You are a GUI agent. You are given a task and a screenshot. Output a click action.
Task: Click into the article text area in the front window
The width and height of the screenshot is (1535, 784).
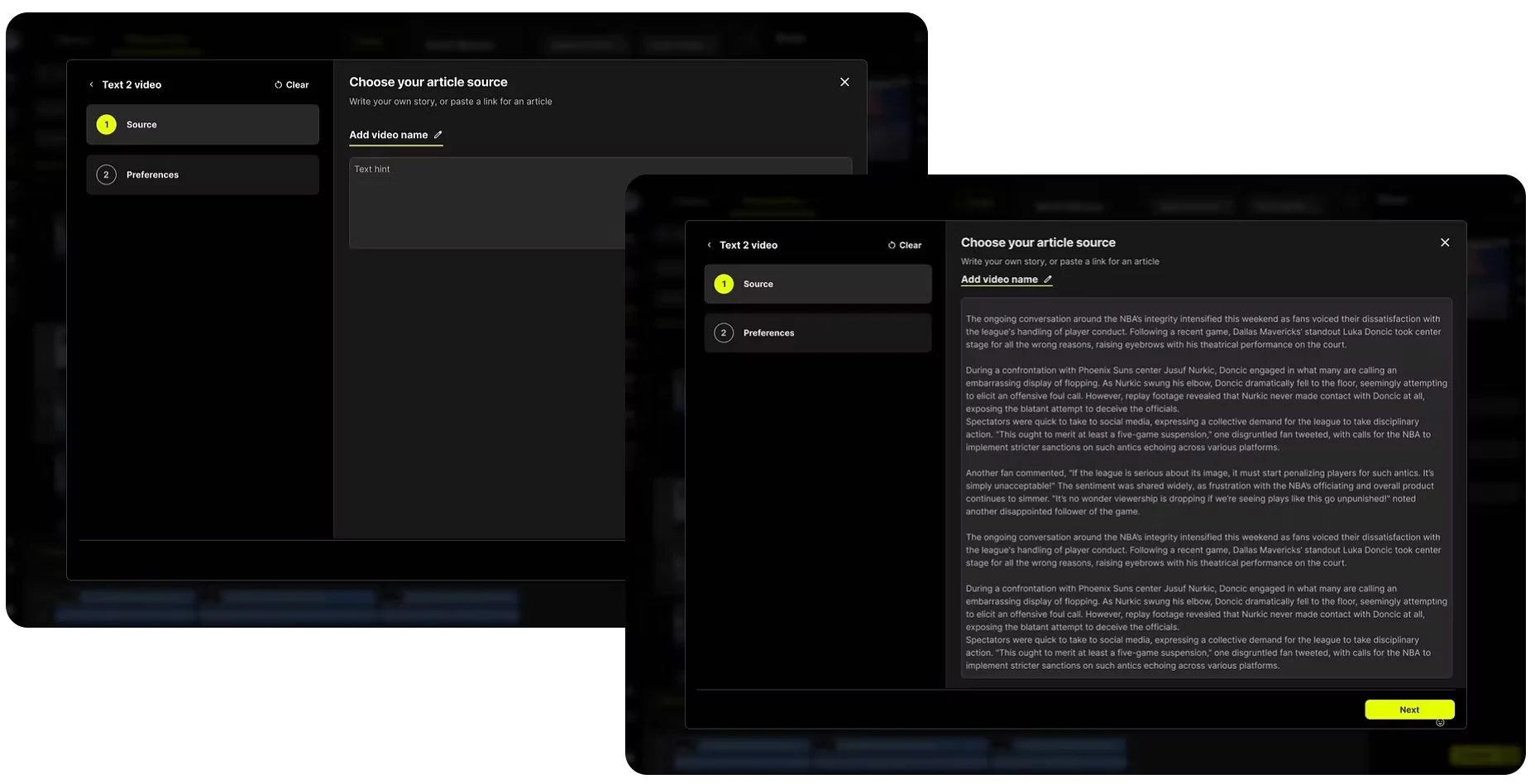(1207, 488)
